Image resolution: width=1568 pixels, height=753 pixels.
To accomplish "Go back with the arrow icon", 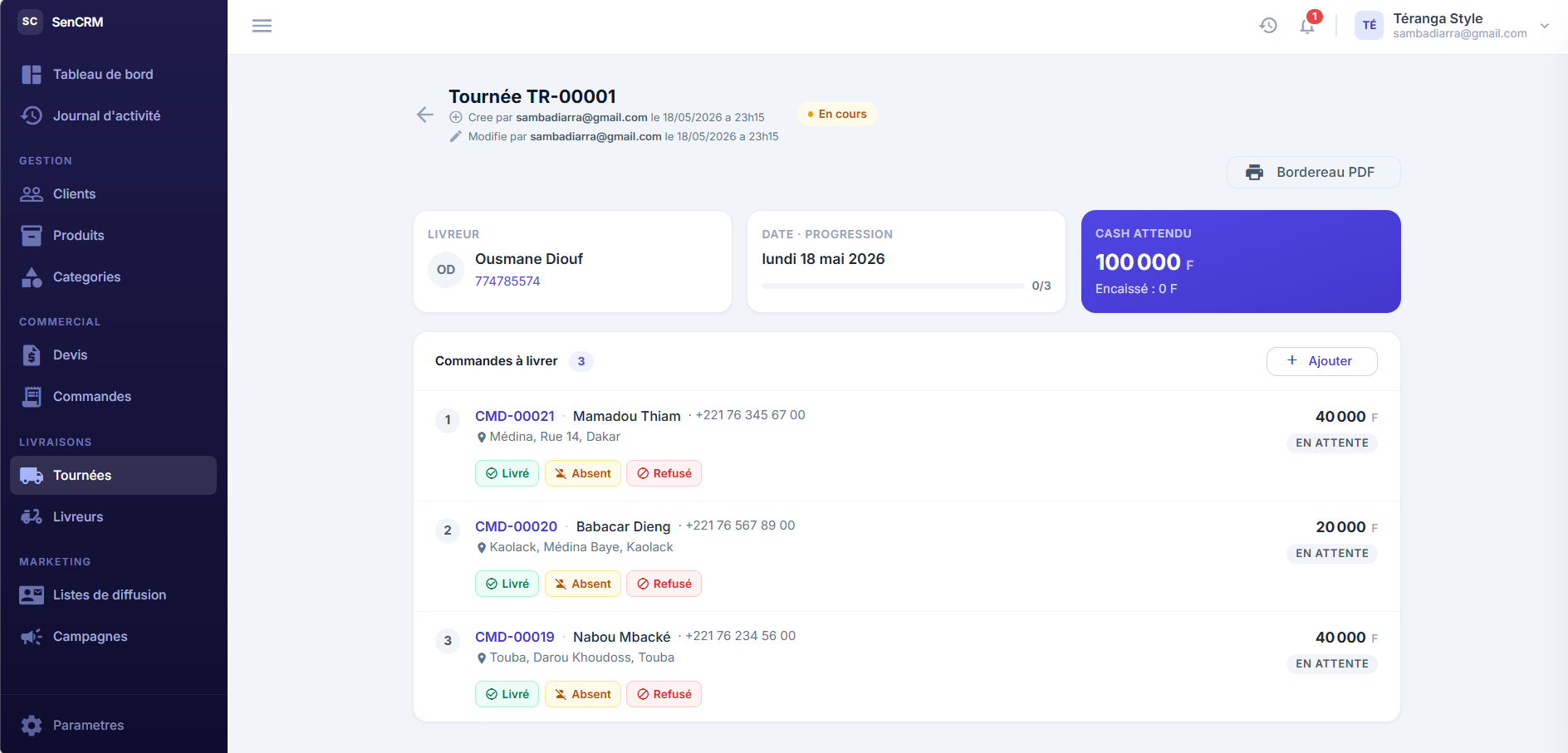I will [x=424, y=115].
